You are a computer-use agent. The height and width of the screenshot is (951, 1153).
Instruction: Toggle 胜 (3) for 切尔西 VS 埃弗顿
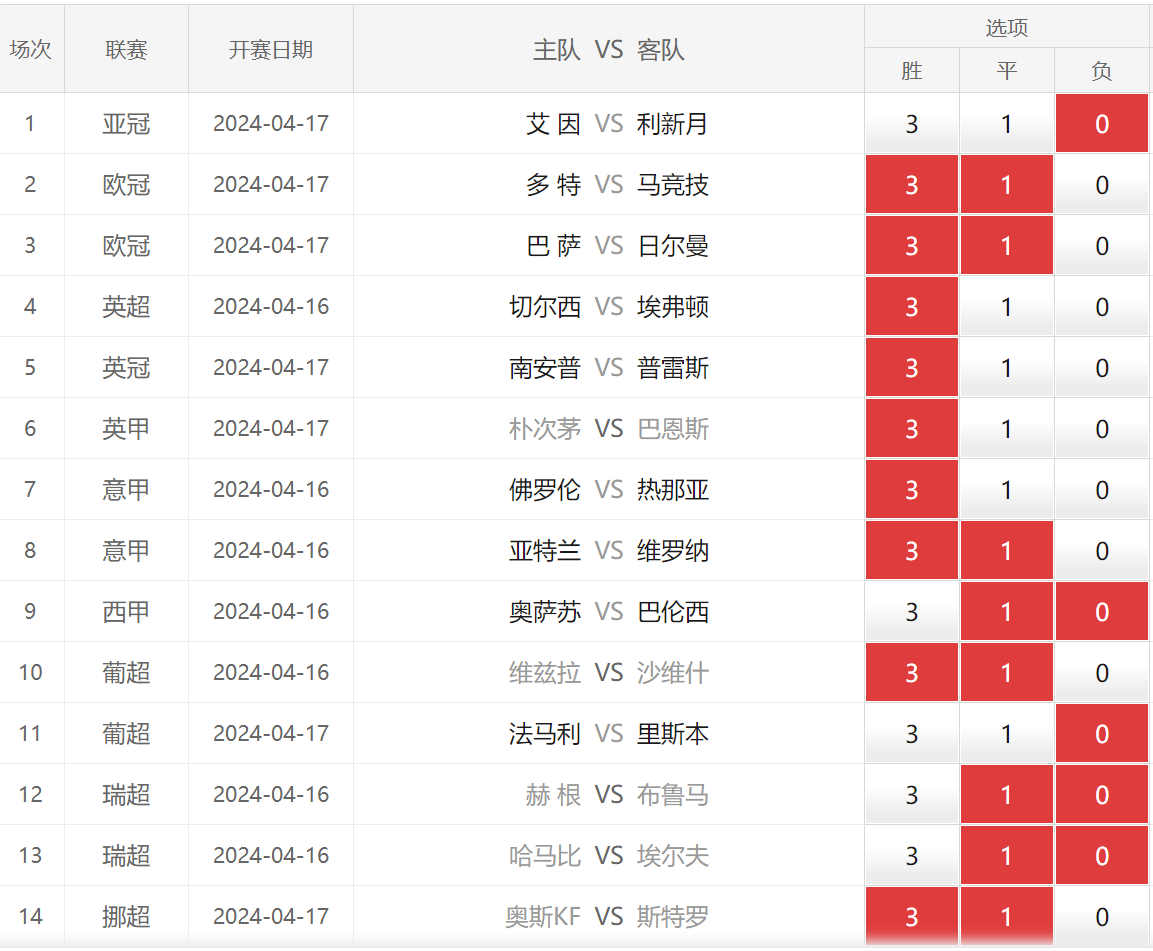[x=912, y=307]
